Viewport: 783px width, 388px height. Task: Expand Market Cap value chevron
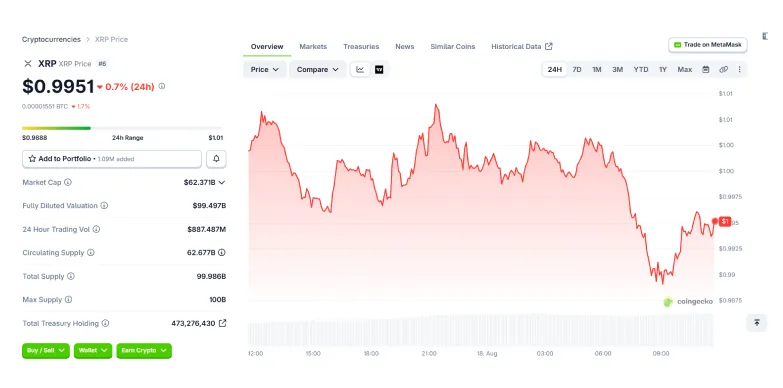pos(222,183)
